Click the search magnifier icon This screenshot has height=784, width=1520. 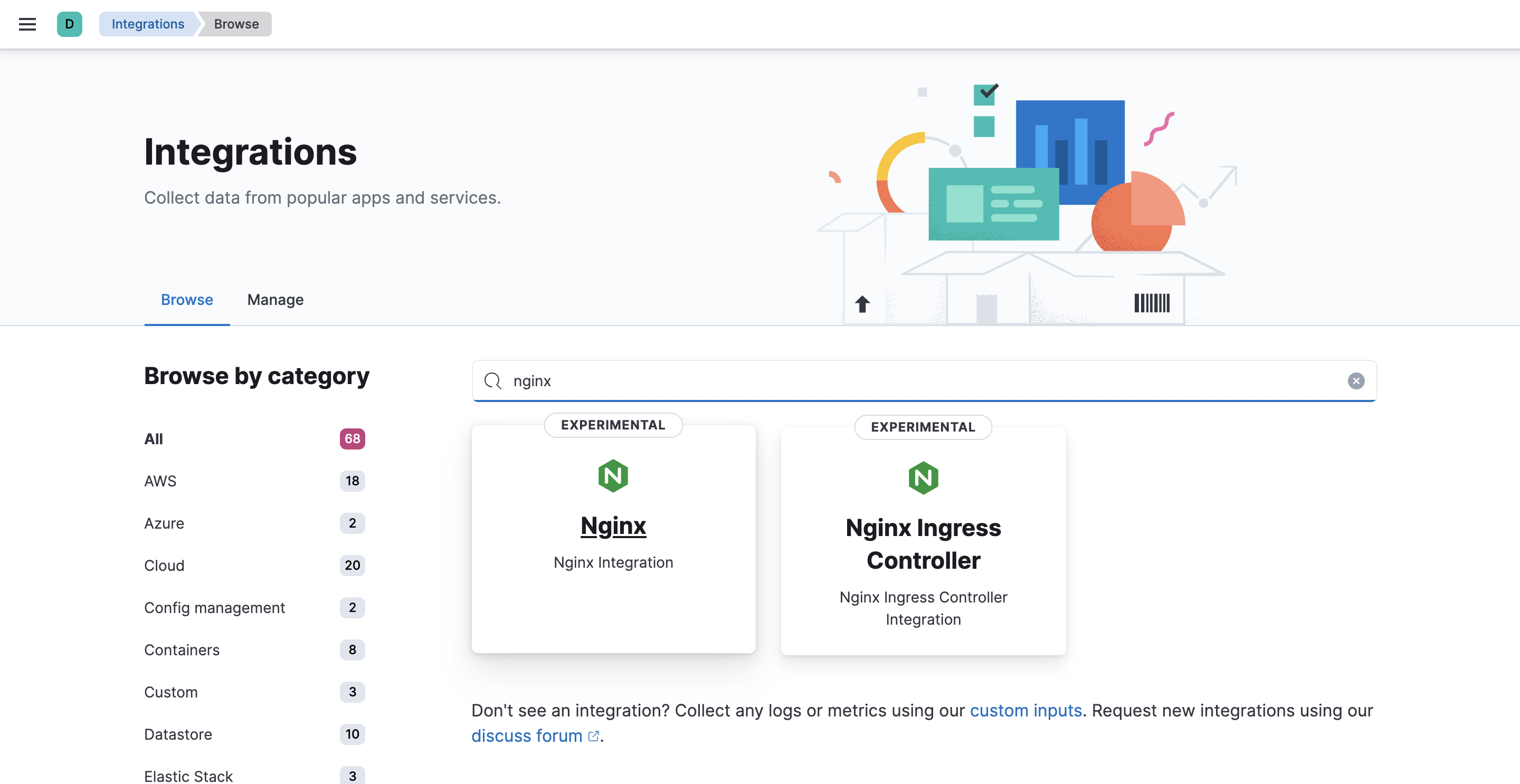click(493, 380)
